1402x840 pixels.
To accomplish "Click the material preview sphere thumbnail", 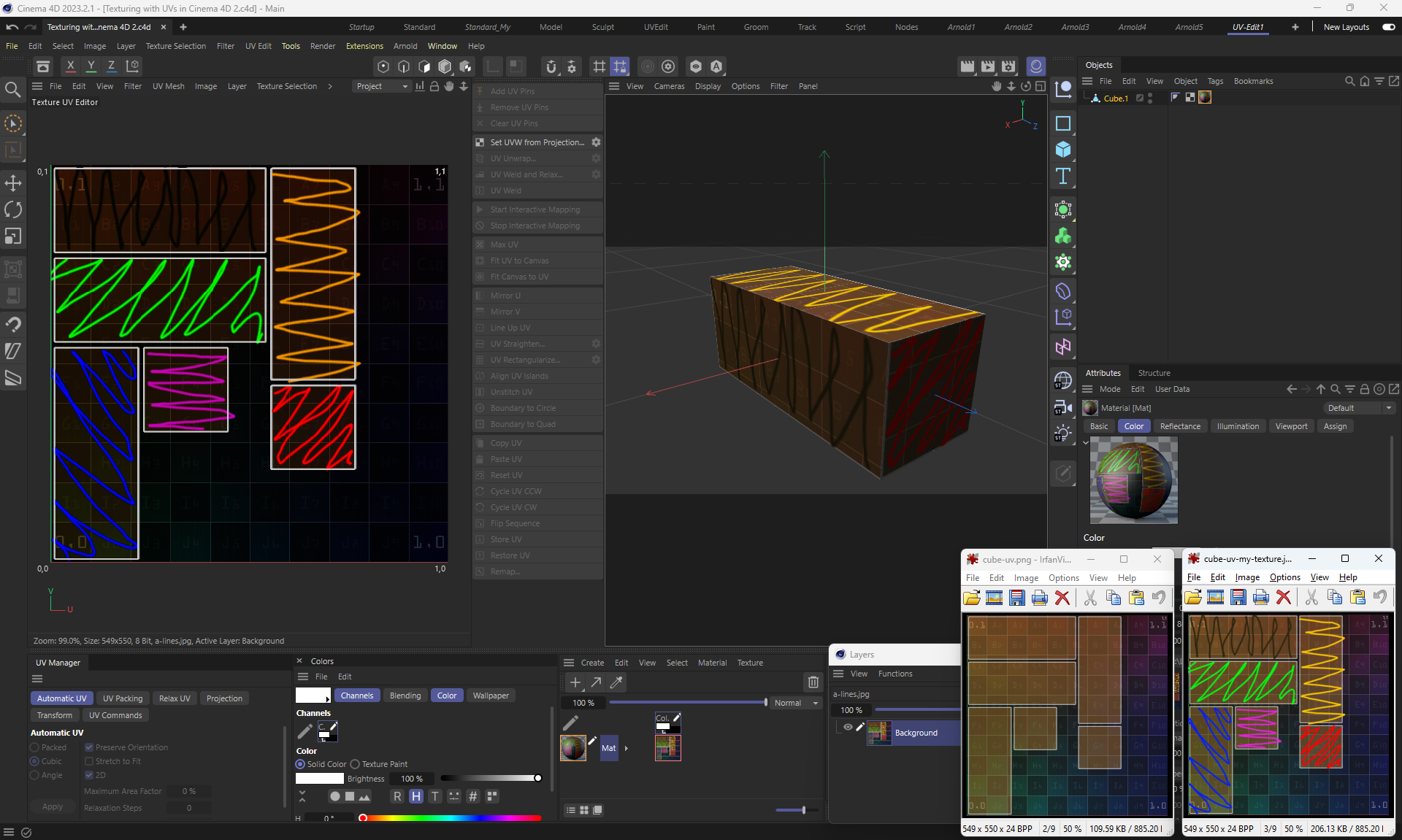I will 1133,480.
